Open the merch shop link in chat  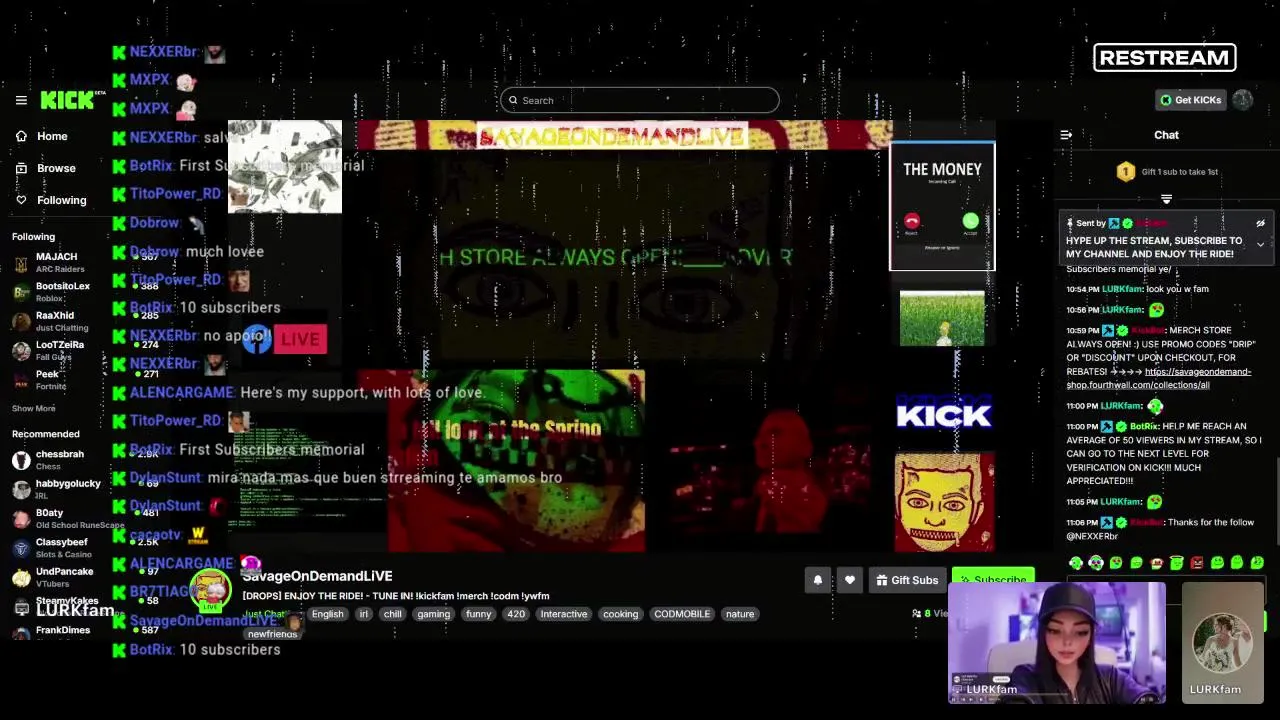click(x=1159, y=378)
